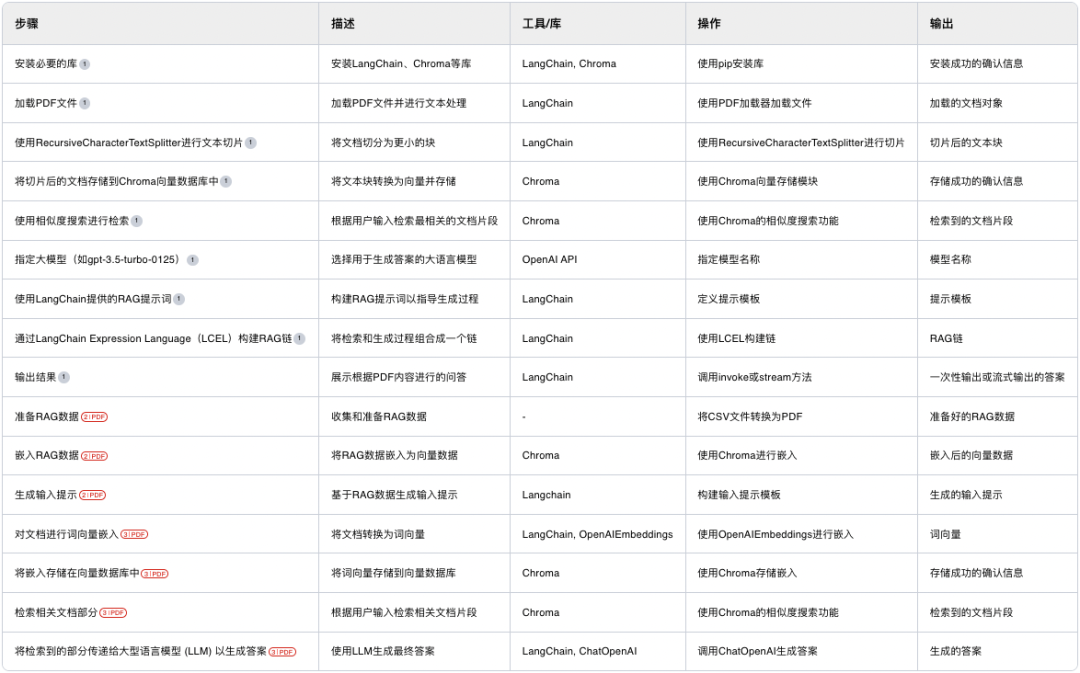This screenshot has width=1080, height=673.
Task: Click citation badge after RecursiveCharacterTextSplitter step
Action: pyautogui.click(x=250, y=143)
